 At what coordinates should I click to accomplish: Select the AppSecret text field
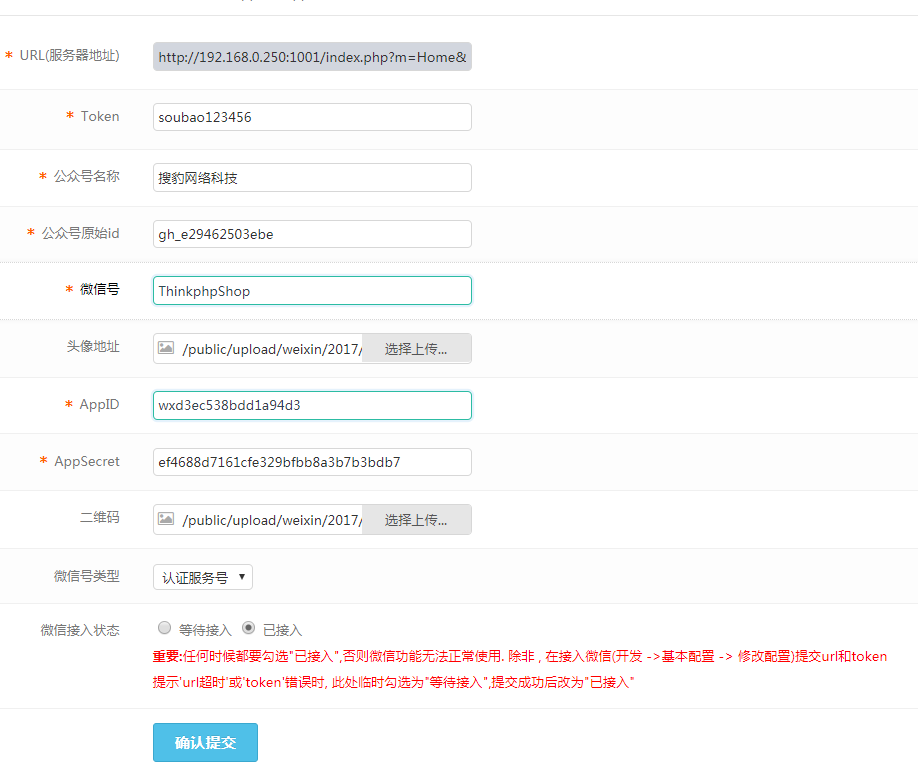pos(312,462)
